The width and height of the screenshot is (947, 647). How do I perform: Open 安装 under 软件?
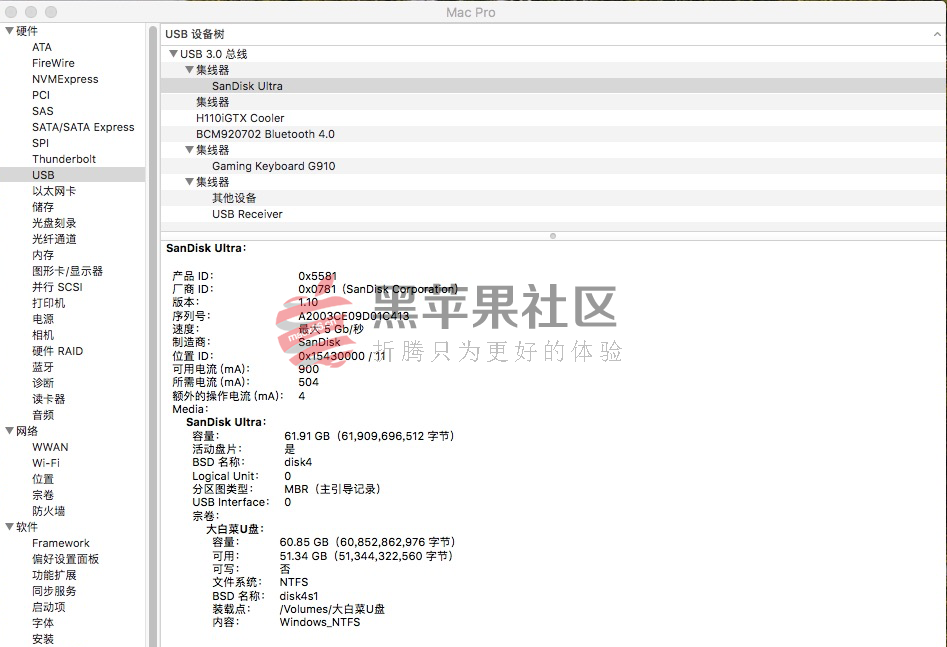pos(42,639)
